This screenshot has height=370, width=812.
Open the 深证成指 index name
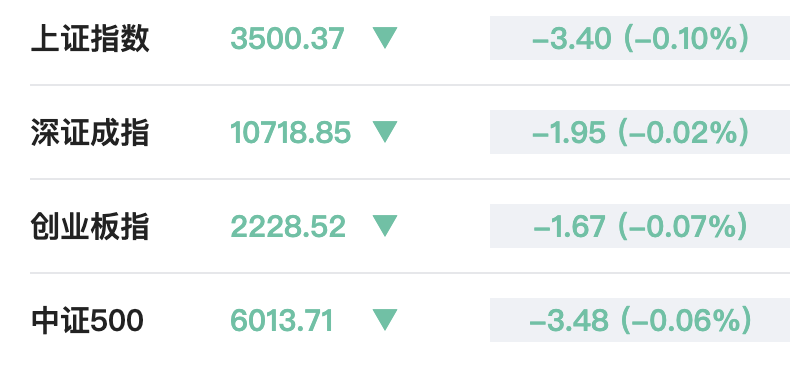[90, 132]
